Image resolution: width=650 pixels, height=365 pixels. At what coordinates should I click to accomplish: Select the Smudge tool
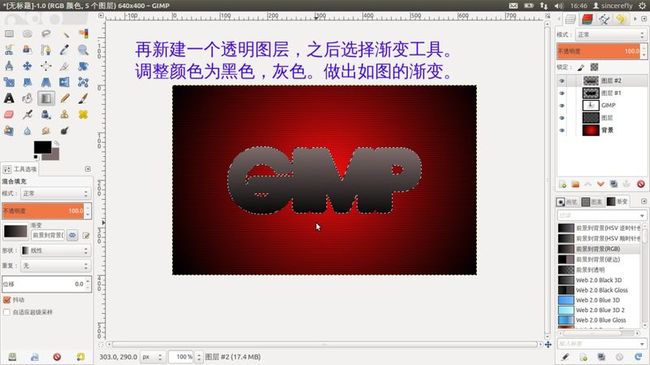click(x=46, y=131)
